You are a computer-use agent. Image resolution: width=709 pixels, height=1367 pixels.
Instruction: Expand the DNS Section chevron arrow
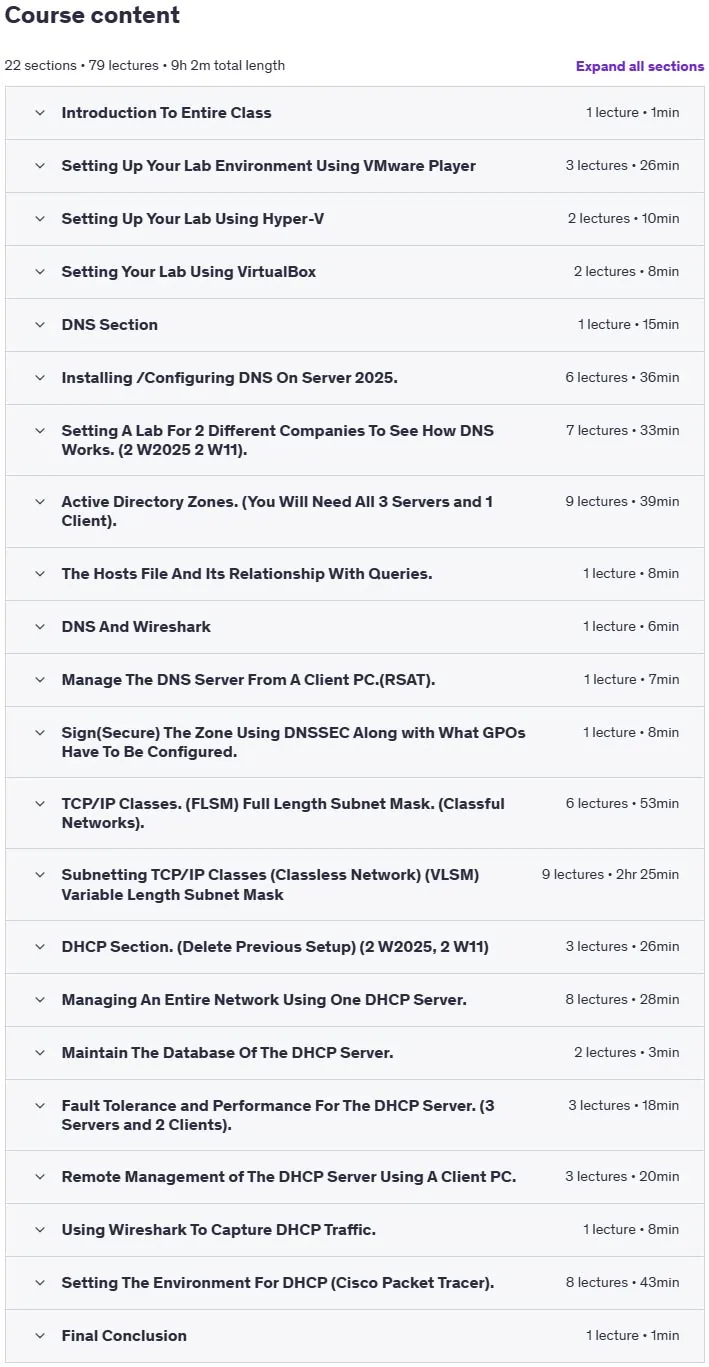pyautogui.click(x=40, y=325)
